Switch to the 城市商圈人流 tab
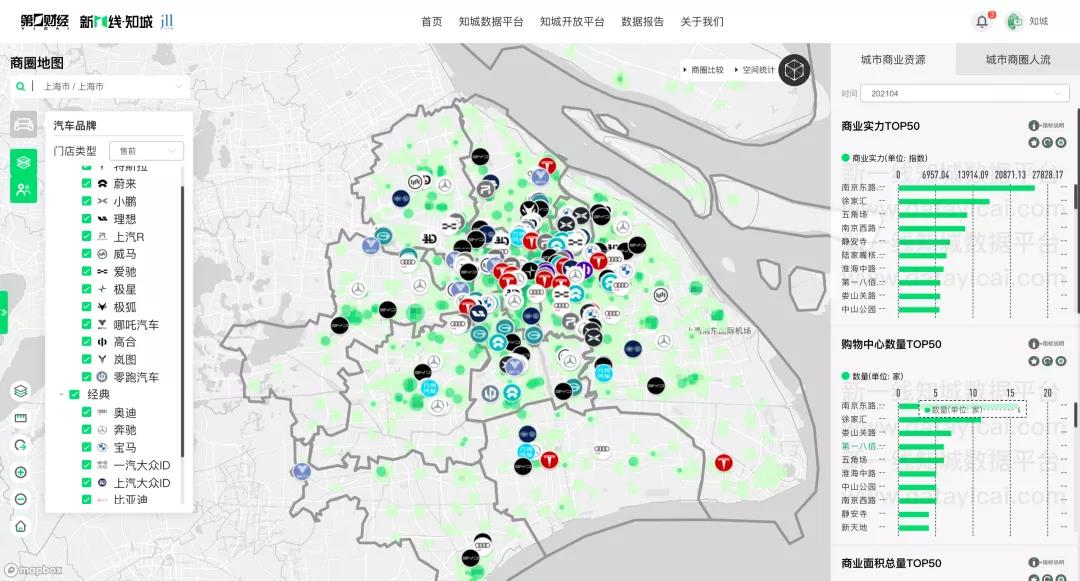 (x=1017, y=60)
